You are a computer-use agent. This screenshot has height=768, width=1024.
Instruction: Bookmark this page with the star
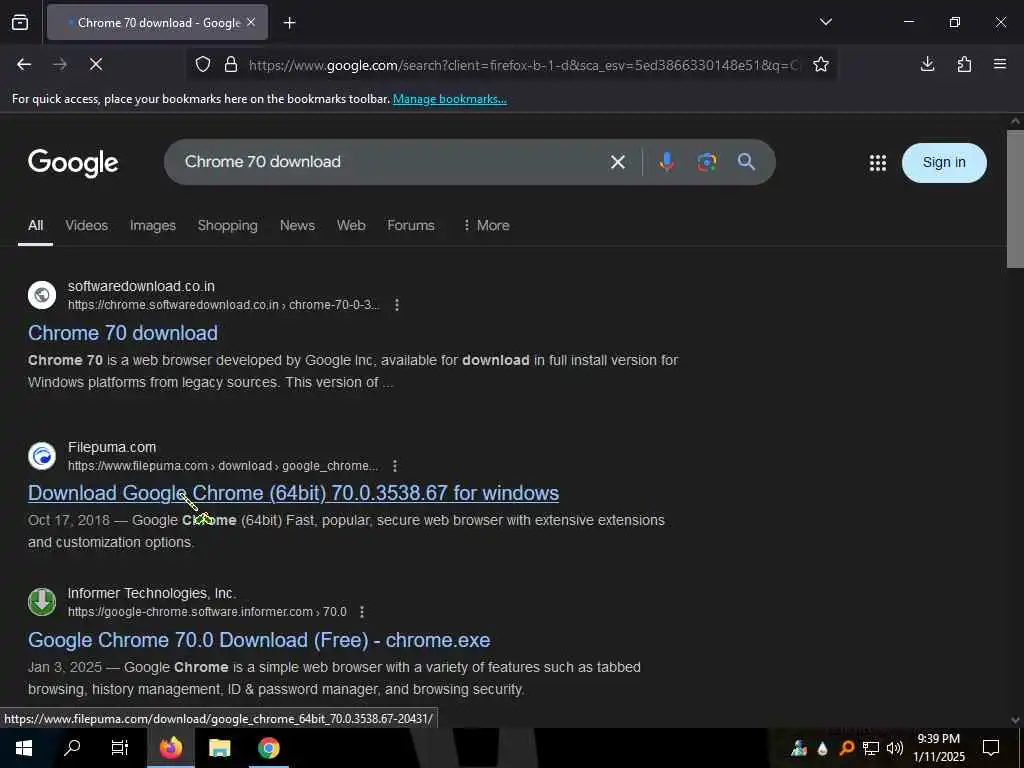tap(821, 65)
